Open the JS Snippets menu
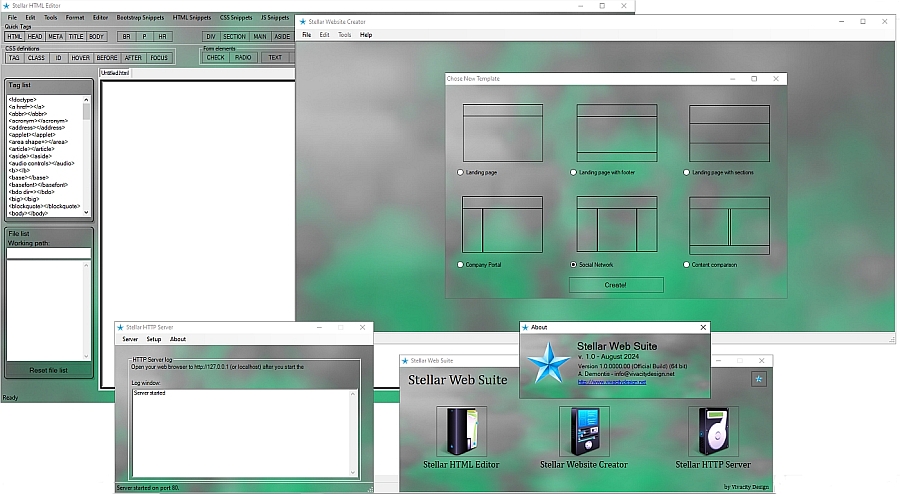This screenshot has height=494, width=900. point(275,18)
